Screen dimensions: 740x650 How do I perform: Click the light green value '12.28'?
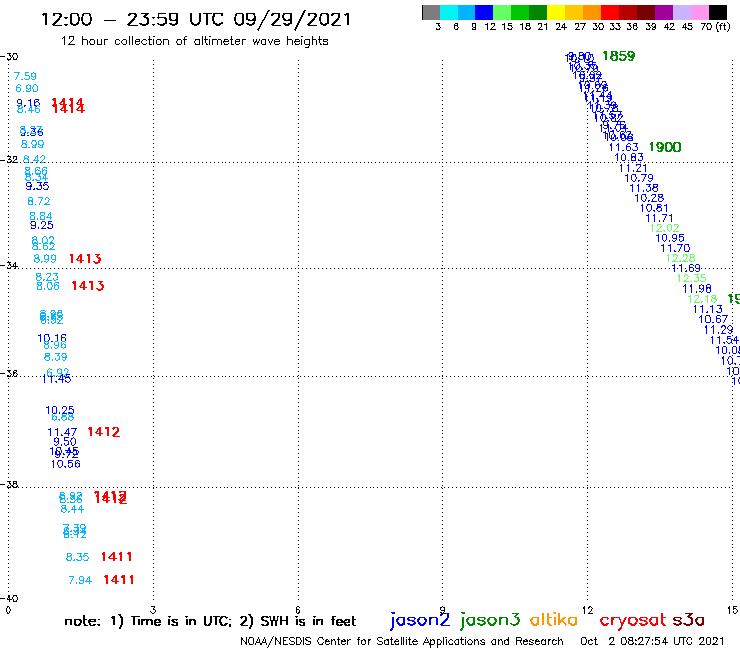[x=681, y=258]
